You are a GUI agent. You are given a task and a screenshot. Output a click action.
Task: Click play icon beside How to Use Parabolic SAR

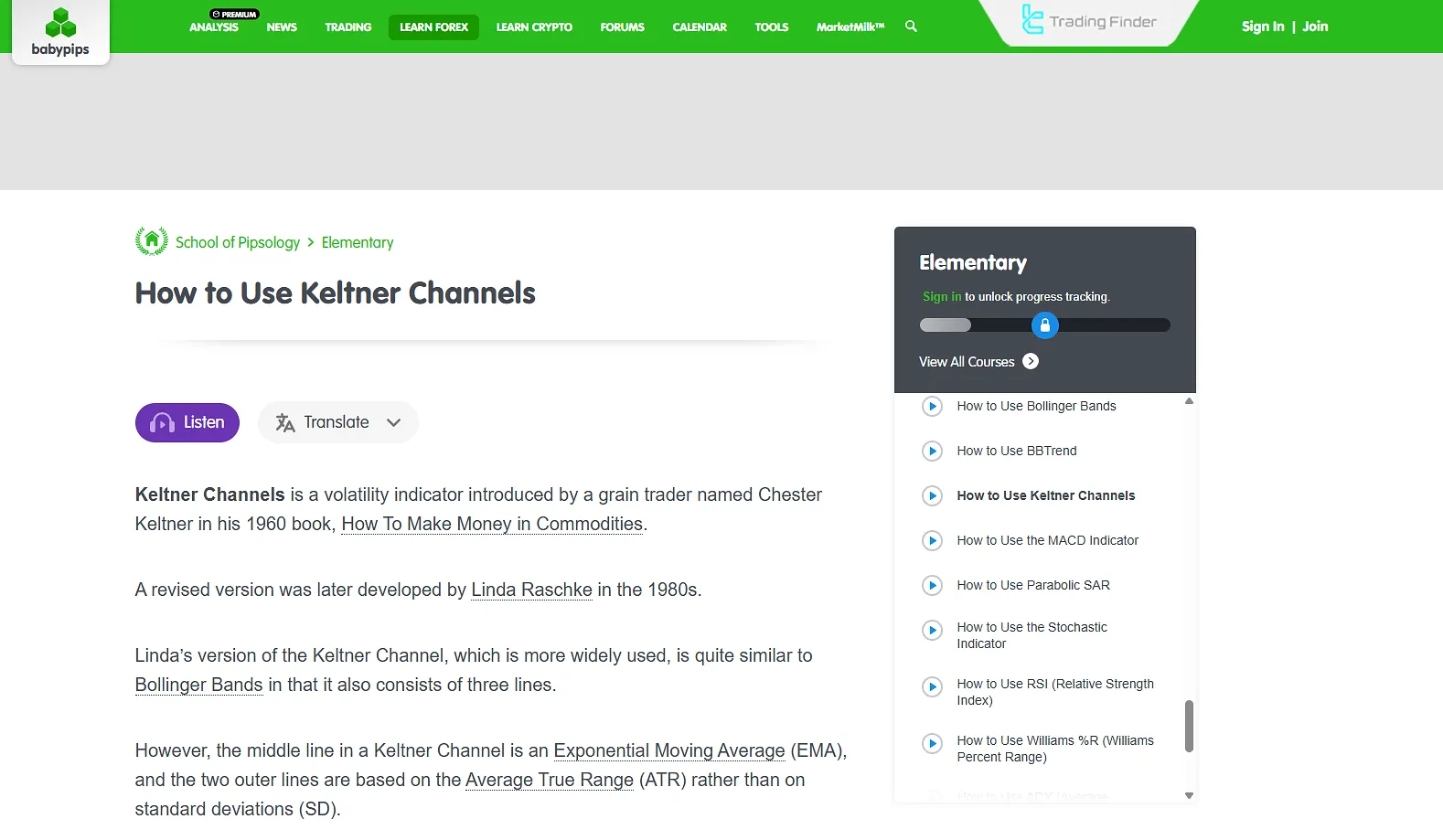click(x=932, y=585)
